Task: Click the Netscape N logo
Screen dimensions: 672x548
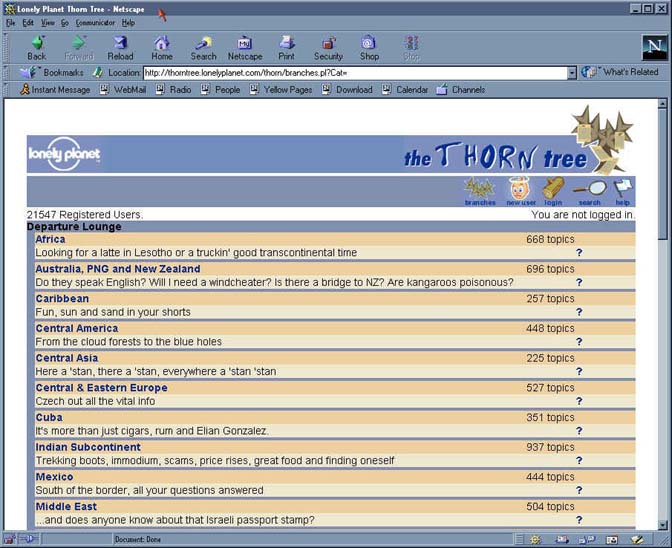Action: (654, 47)
